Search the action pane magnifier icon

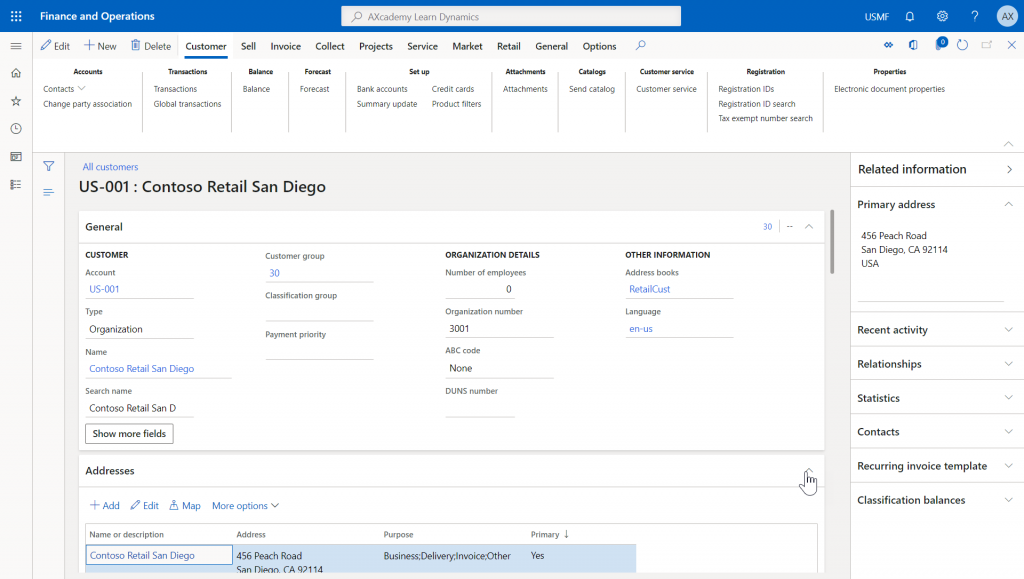point(641,45)
